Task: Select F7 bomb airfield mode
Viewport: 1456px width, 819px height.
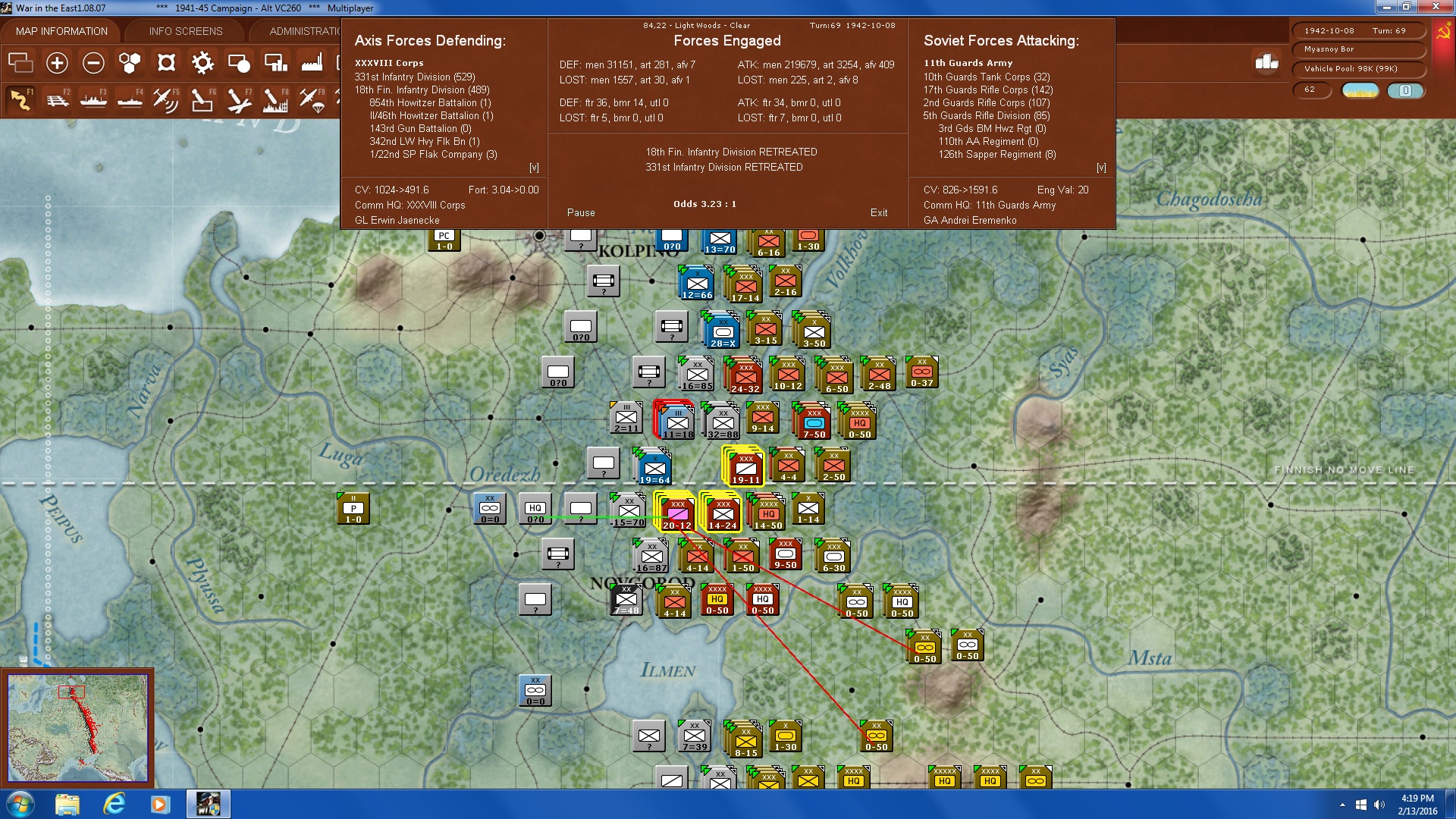Action: click(239, 99)
